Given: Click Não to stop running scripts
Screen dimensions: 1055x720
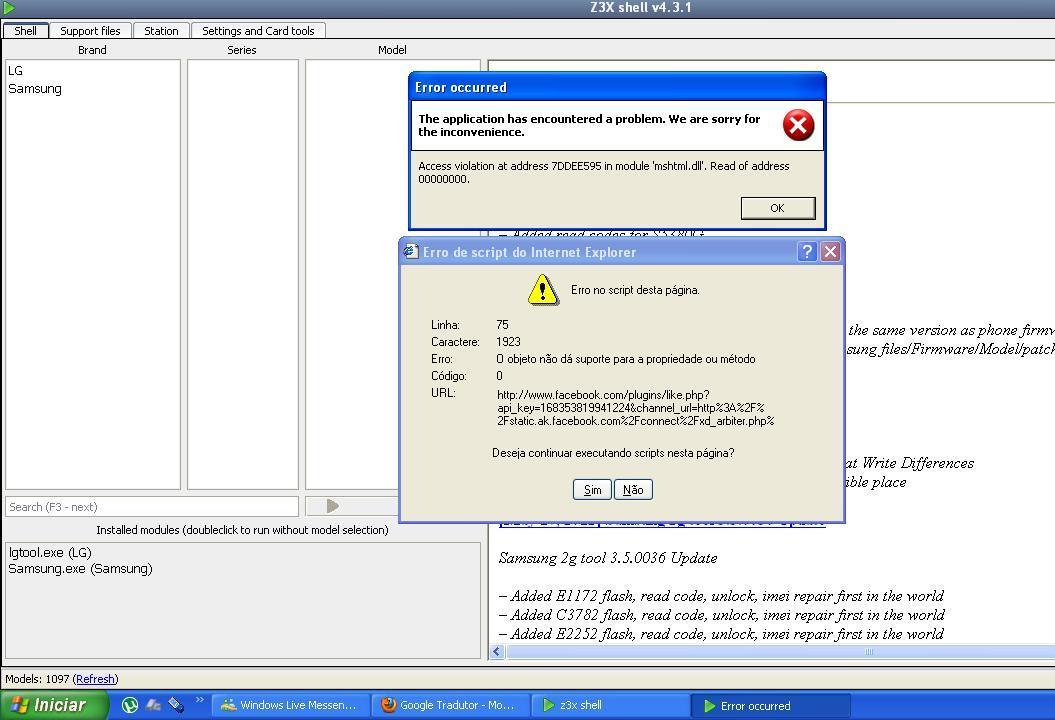Looking at the screenshot, I should (633, 490).
